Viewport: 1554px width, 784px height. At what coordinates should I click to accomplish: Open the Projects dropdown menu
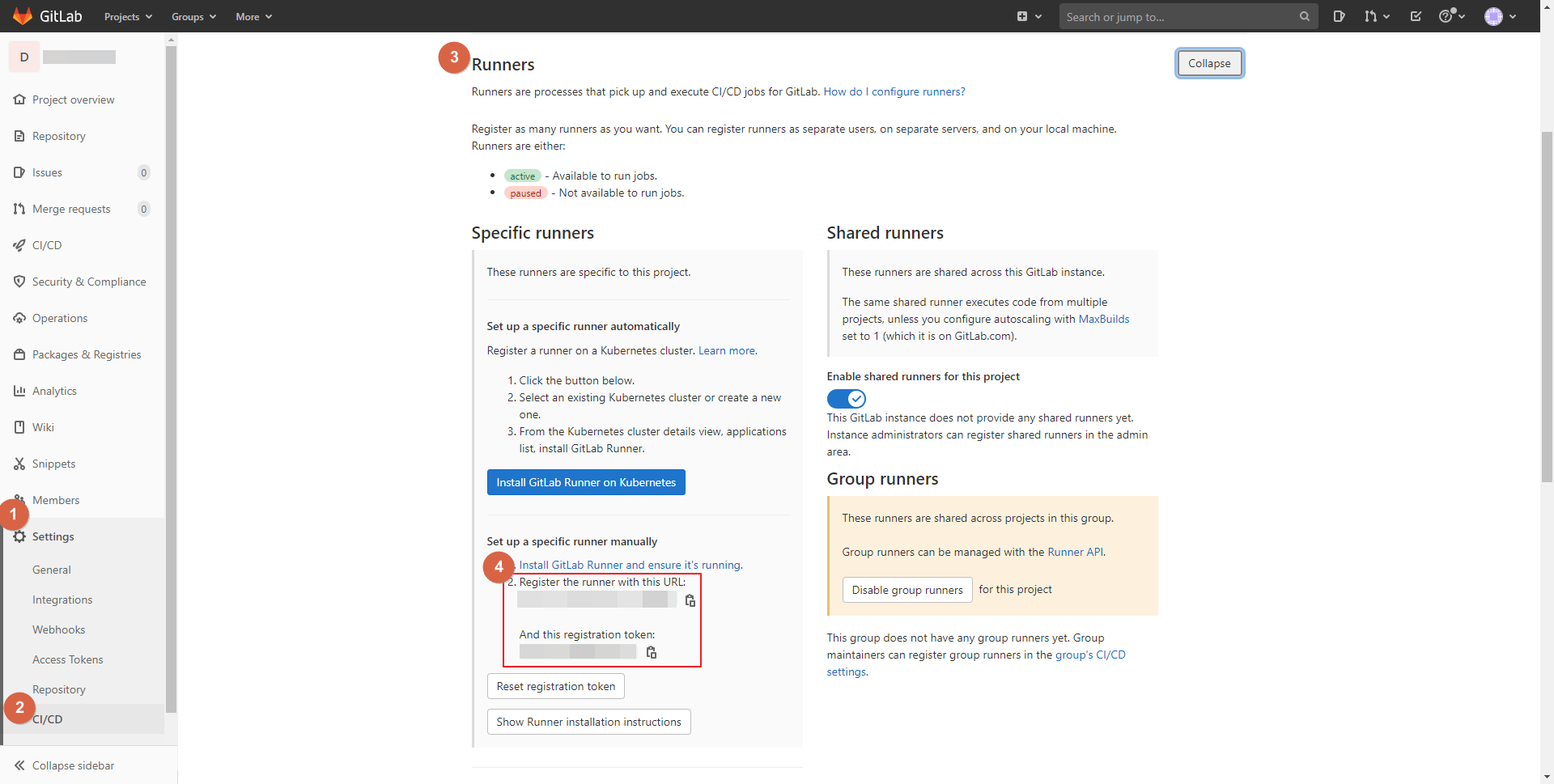pyautogui.click(x=128, y=16)
